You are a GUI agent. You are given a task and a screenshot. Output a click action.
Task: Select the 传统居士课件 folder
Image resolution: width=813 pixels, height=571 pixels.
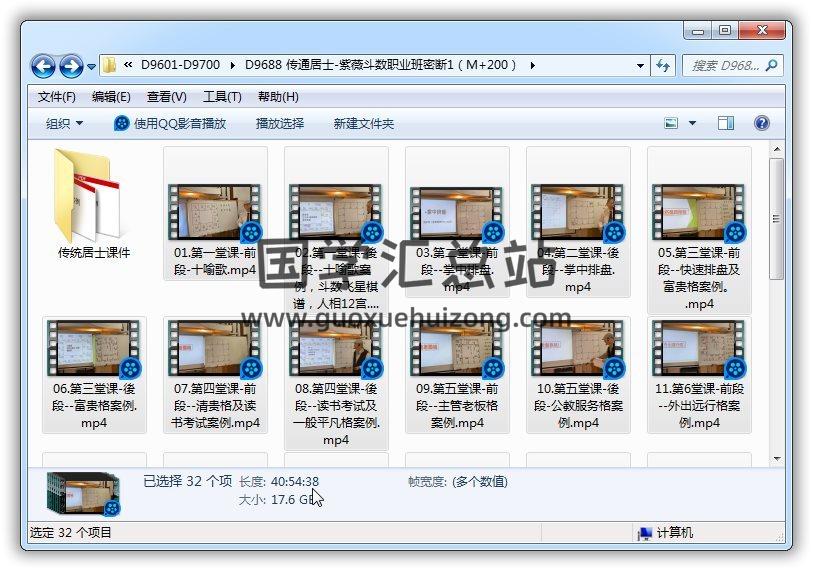click(x=94, y=205)
